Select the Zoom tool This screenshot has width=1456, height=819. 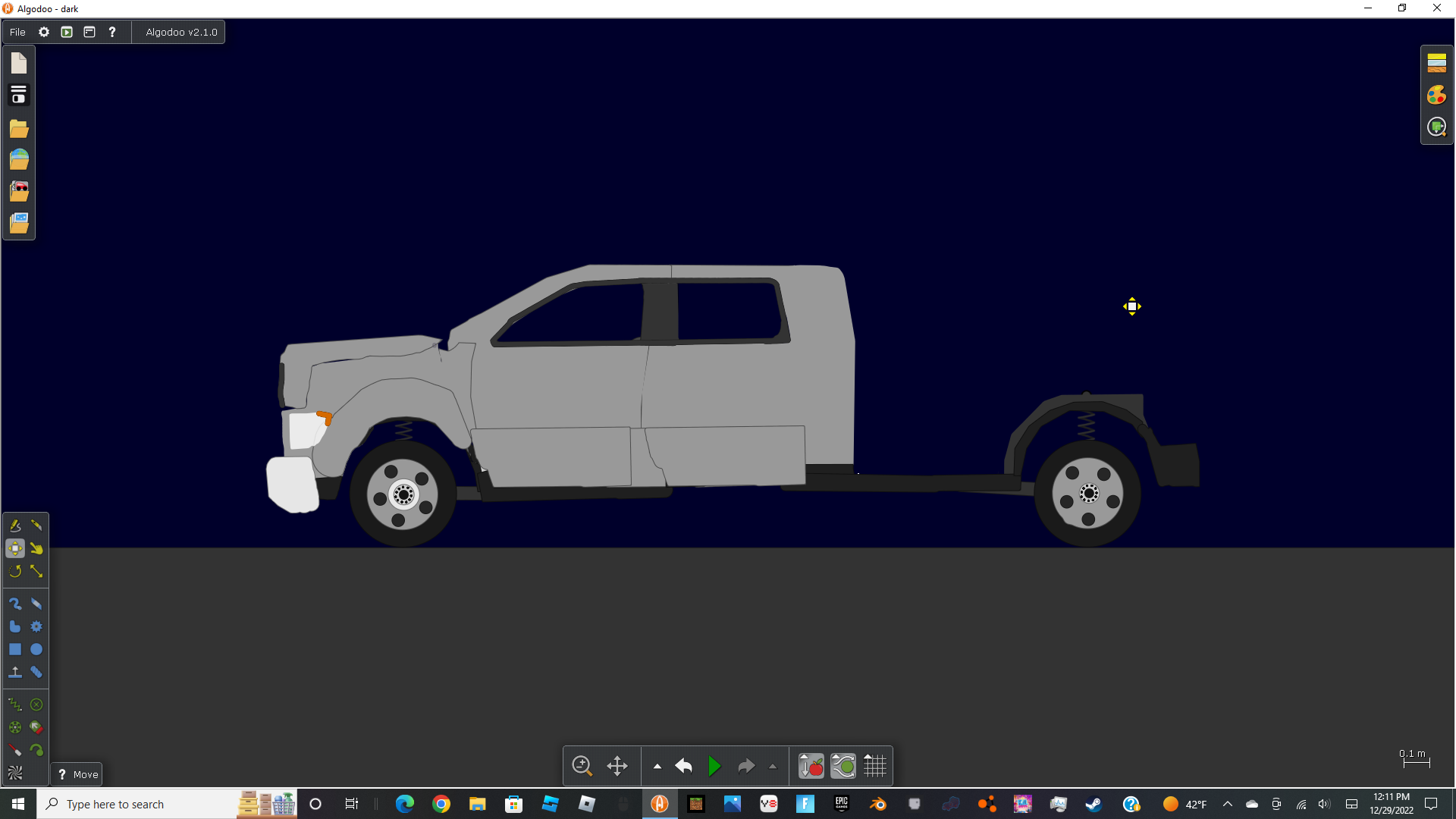point(582,767)
